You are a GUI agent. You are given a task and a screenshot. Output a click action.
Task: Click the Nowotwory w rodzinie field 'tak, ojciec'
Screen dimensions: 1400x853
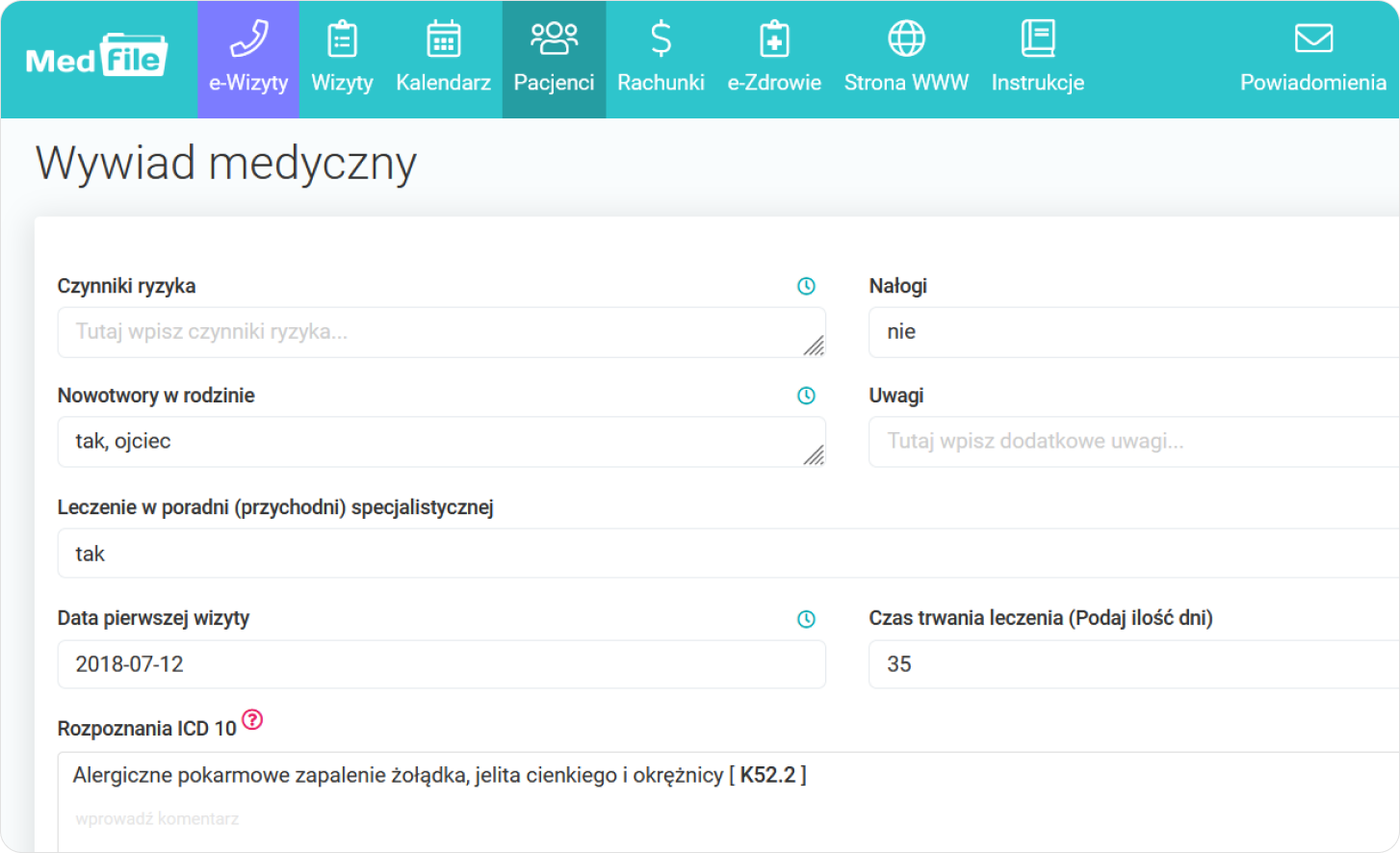[441, 442]
